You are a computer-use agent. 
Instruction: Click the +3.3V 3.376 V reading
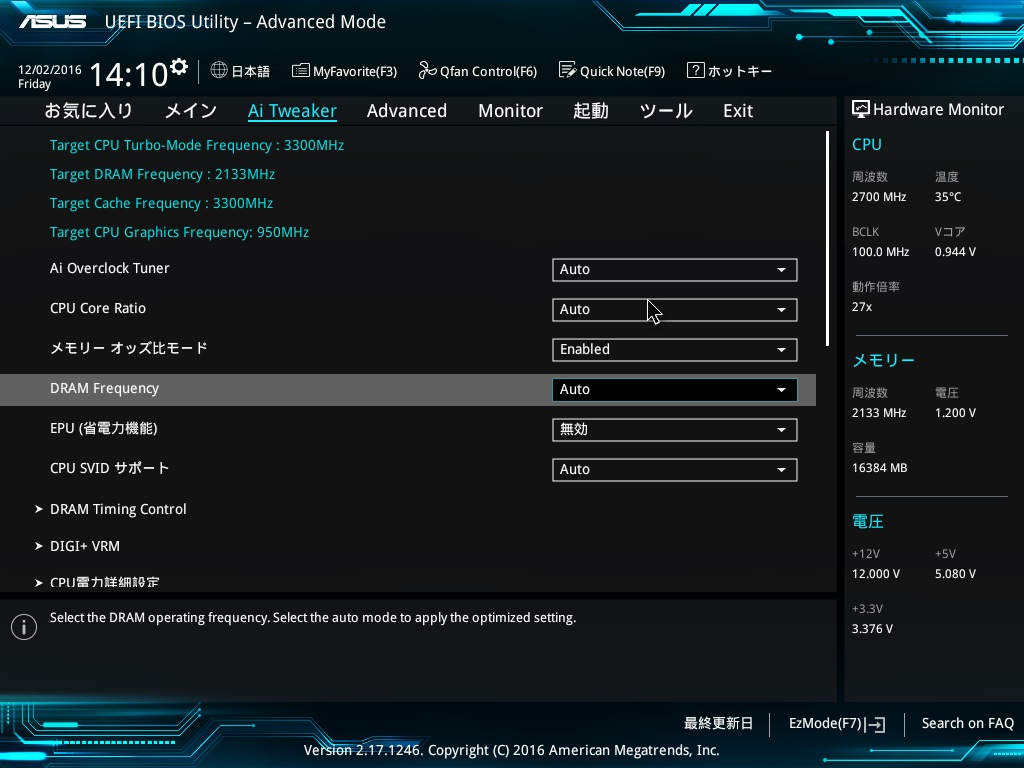tap(872, 628)
